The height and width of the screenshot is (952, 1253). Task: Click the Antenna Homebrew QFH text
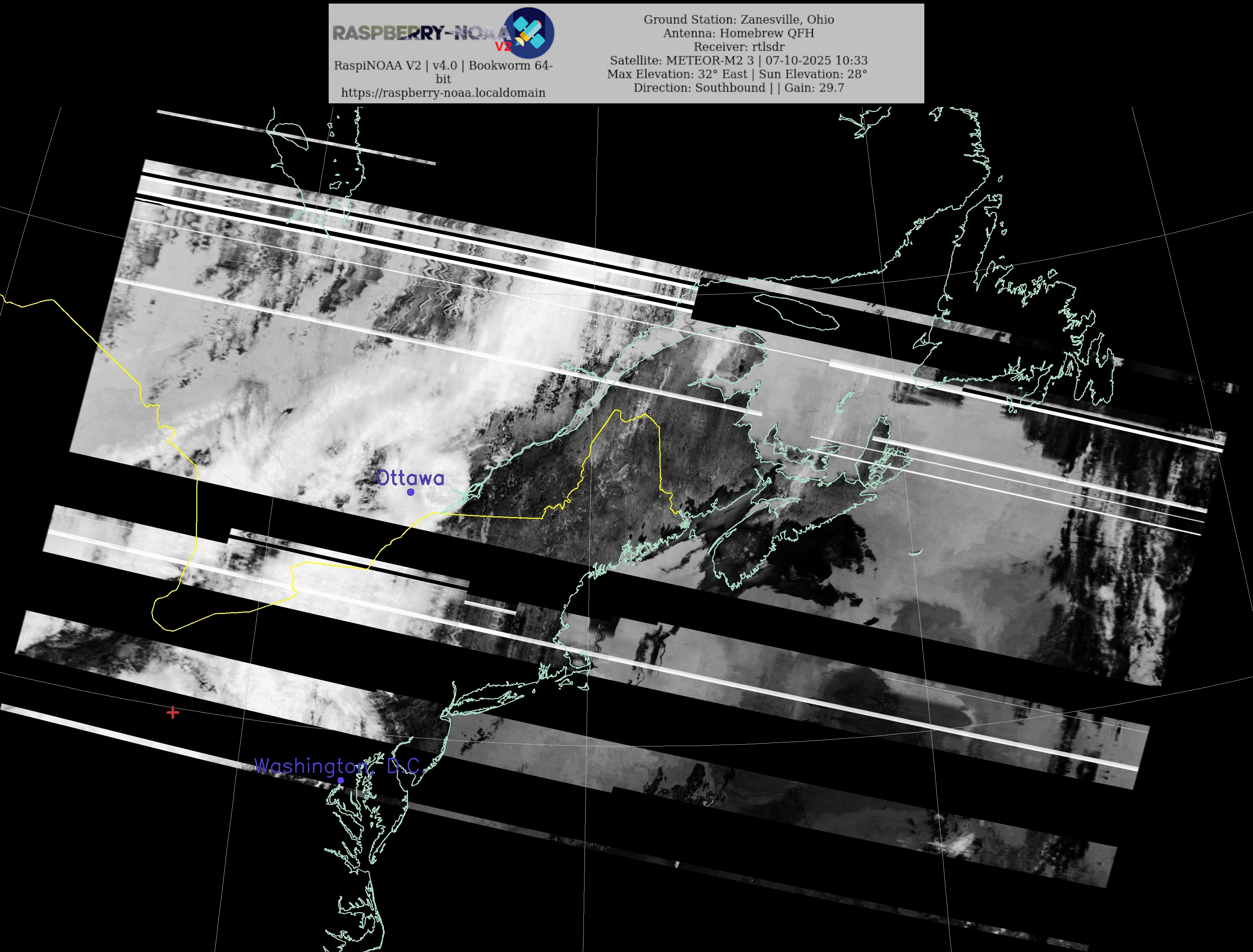(738, 33)
